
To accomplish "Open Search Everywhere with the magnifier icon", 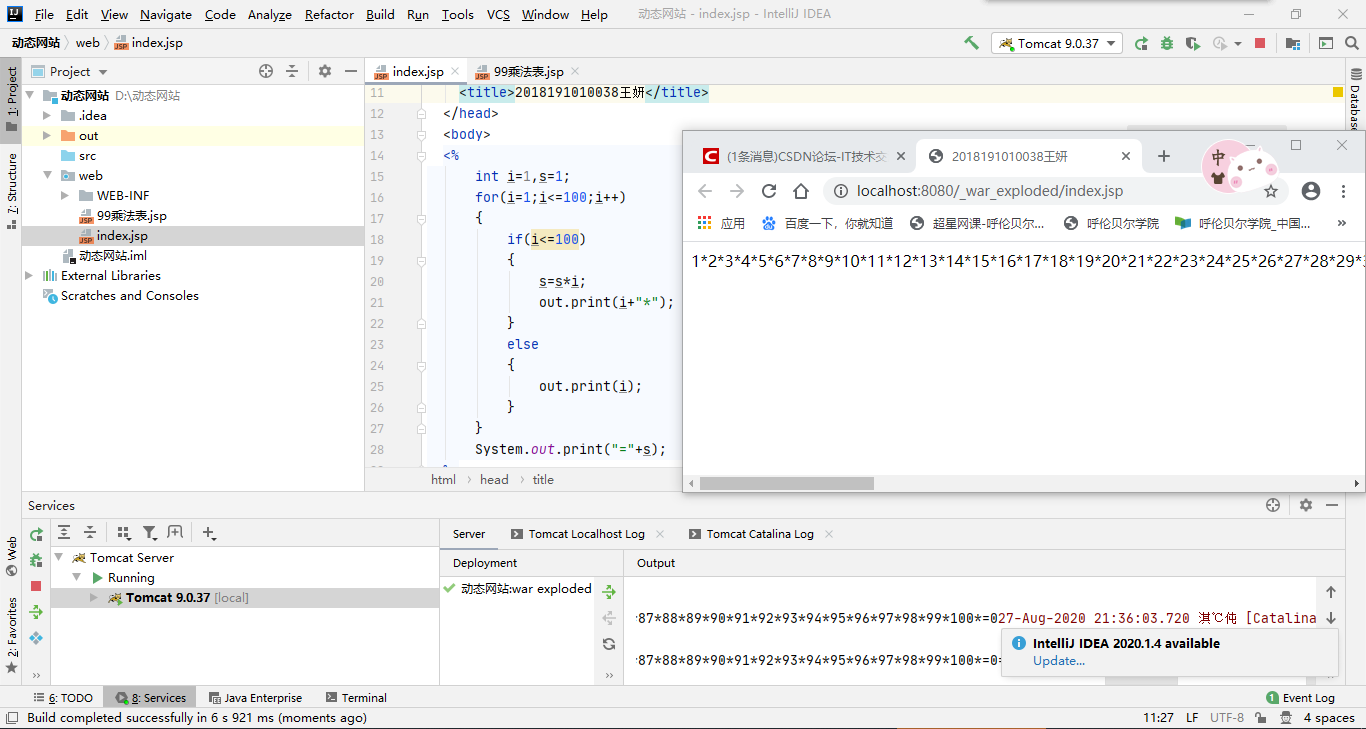I will pyautogui.click(x=1353, y=43).
